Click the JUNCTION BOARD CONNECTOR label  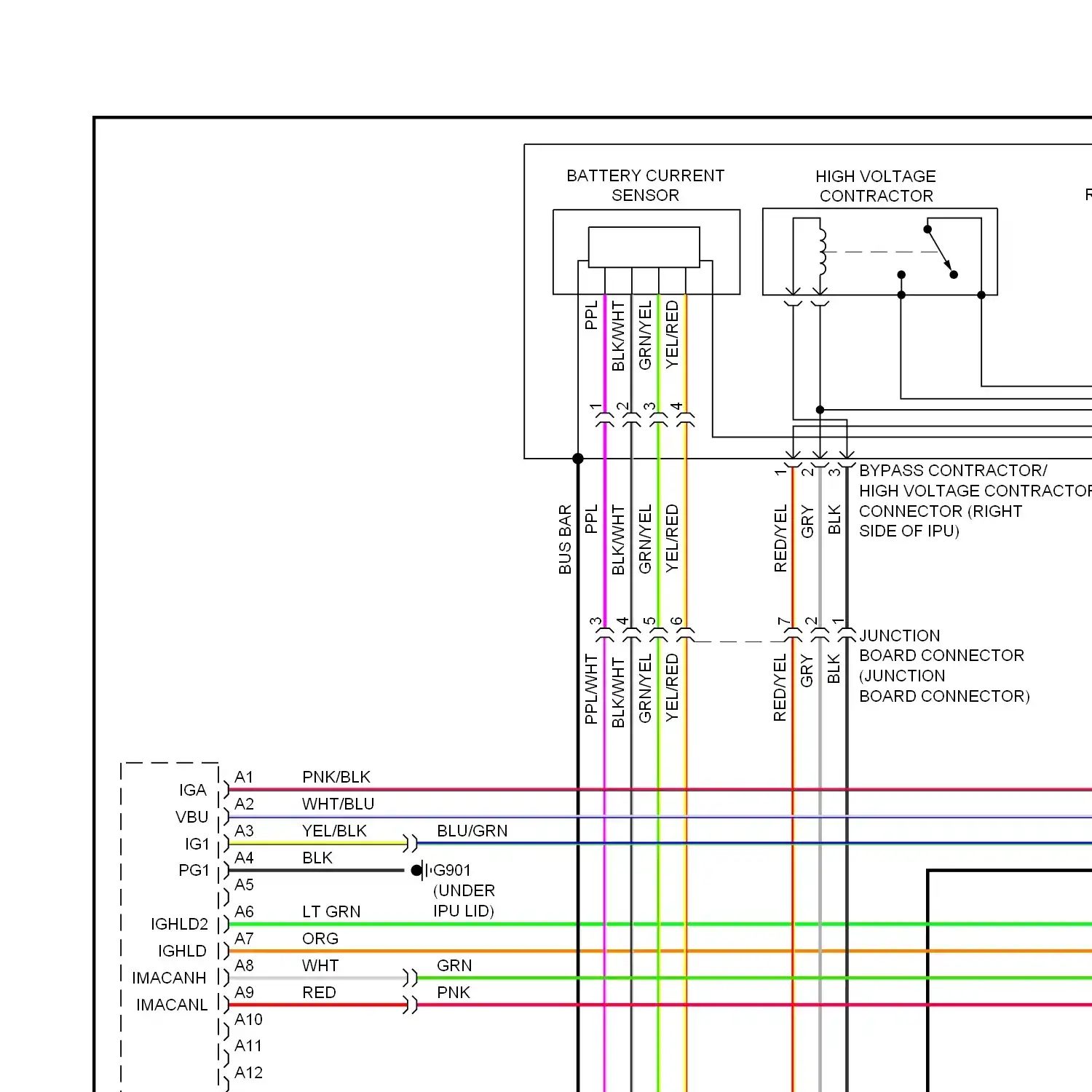tap(944, 666)
